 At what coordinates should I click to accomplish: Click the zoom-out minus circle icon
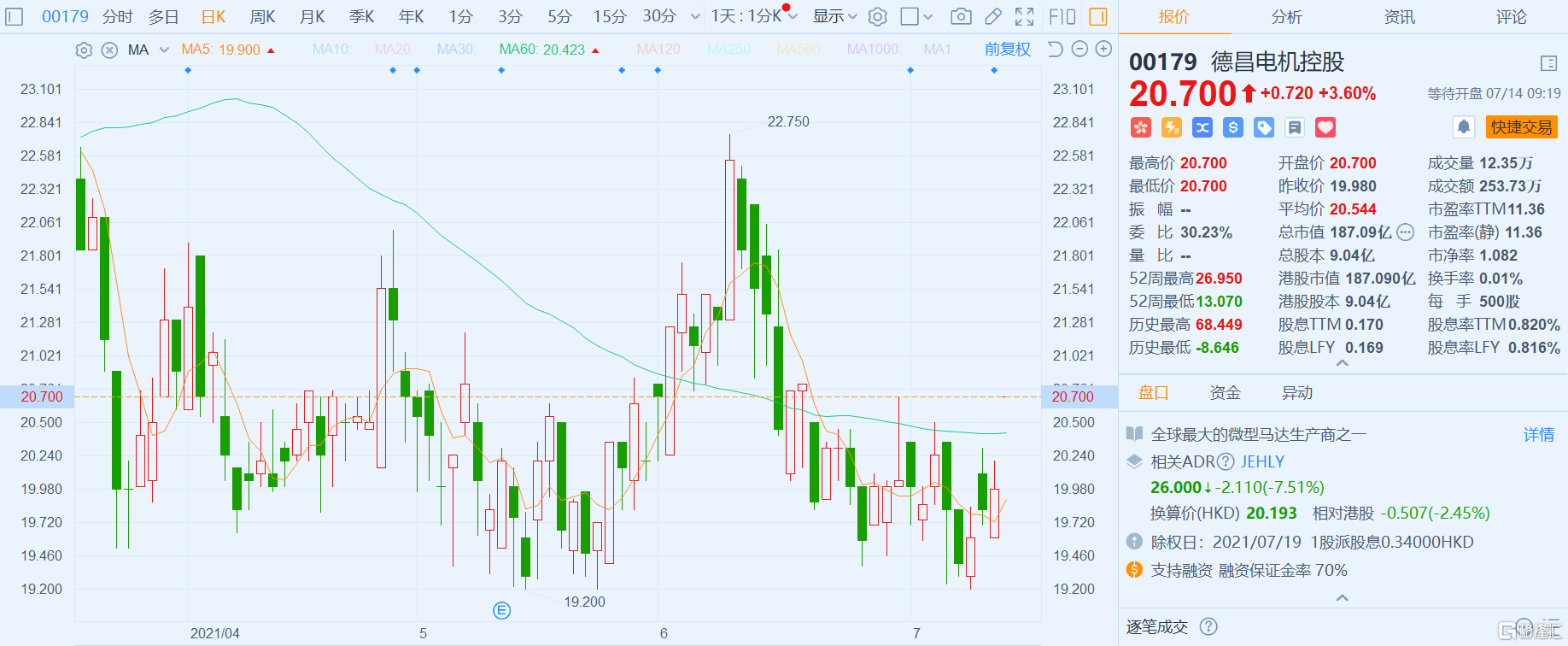(x=1079, y=49)
